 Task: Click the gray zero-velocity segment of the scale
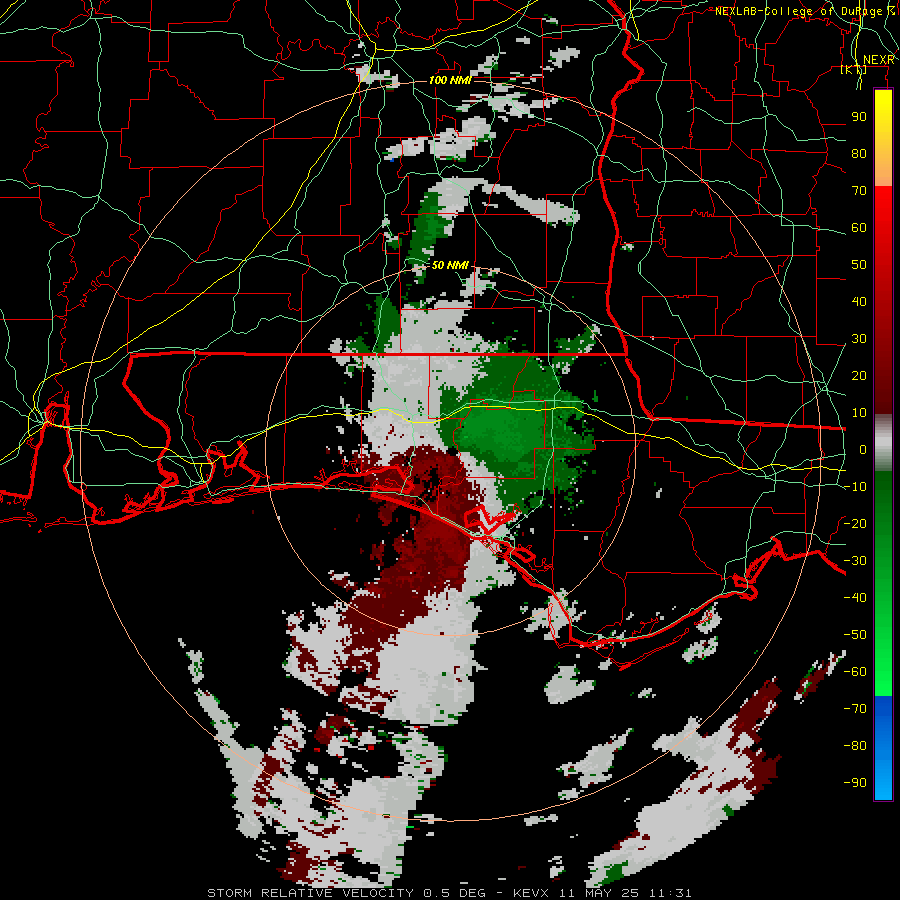coord(883,442)
